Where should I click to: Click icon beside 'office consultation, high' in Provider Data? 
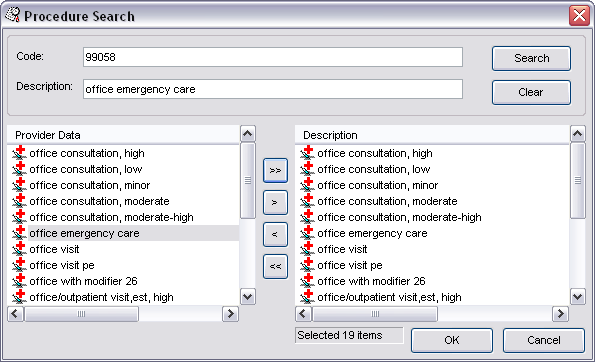(19, 153)
